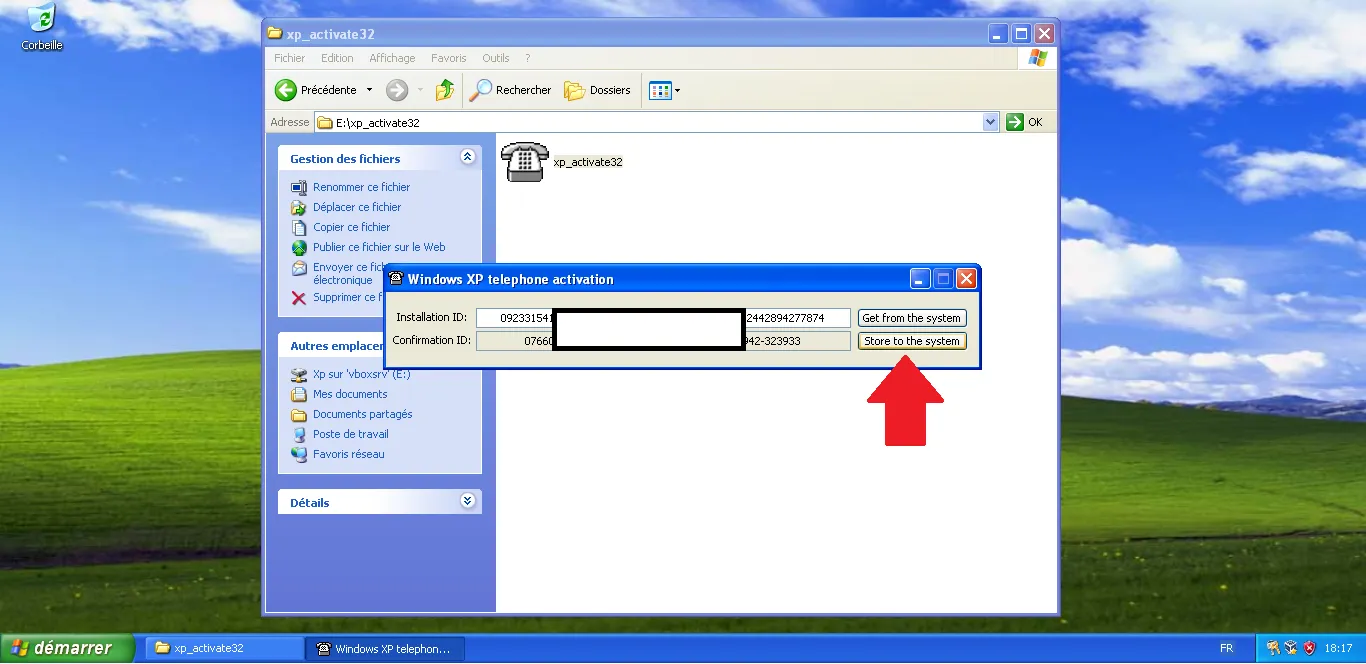Select Copier ce fichier task
1366x664 pixels.
351,227
